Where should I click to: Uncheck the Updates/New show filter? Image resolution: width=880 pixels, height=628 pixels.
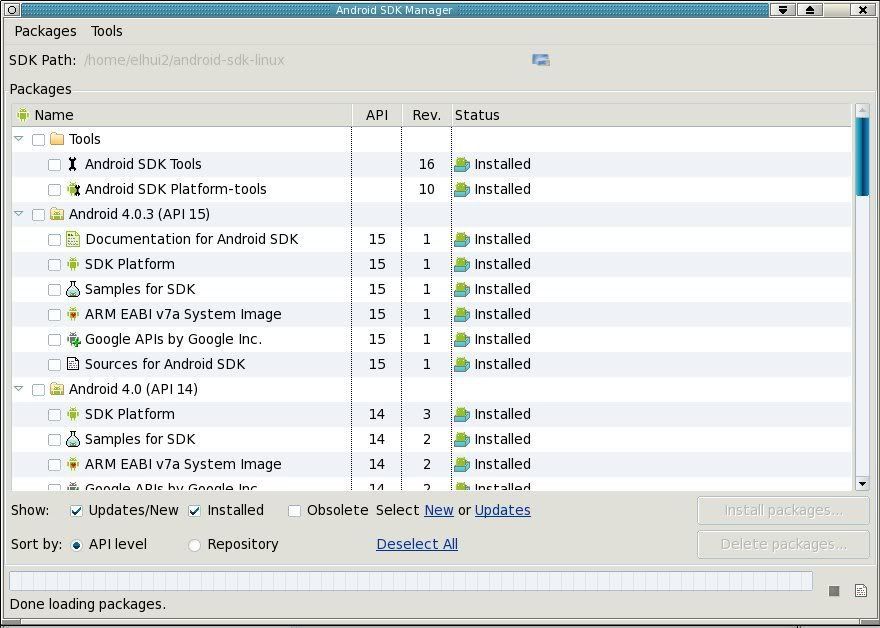click(76, 511)
